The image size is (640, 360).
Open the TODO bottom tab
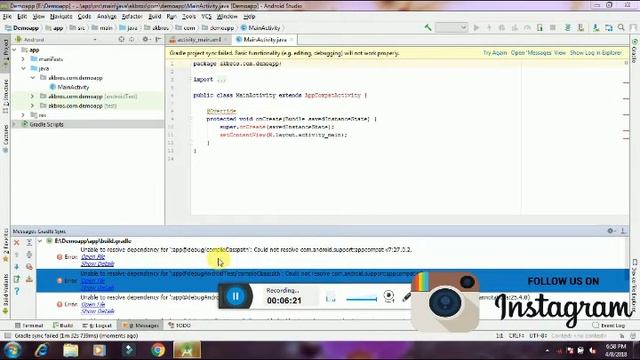click(180, 325)
